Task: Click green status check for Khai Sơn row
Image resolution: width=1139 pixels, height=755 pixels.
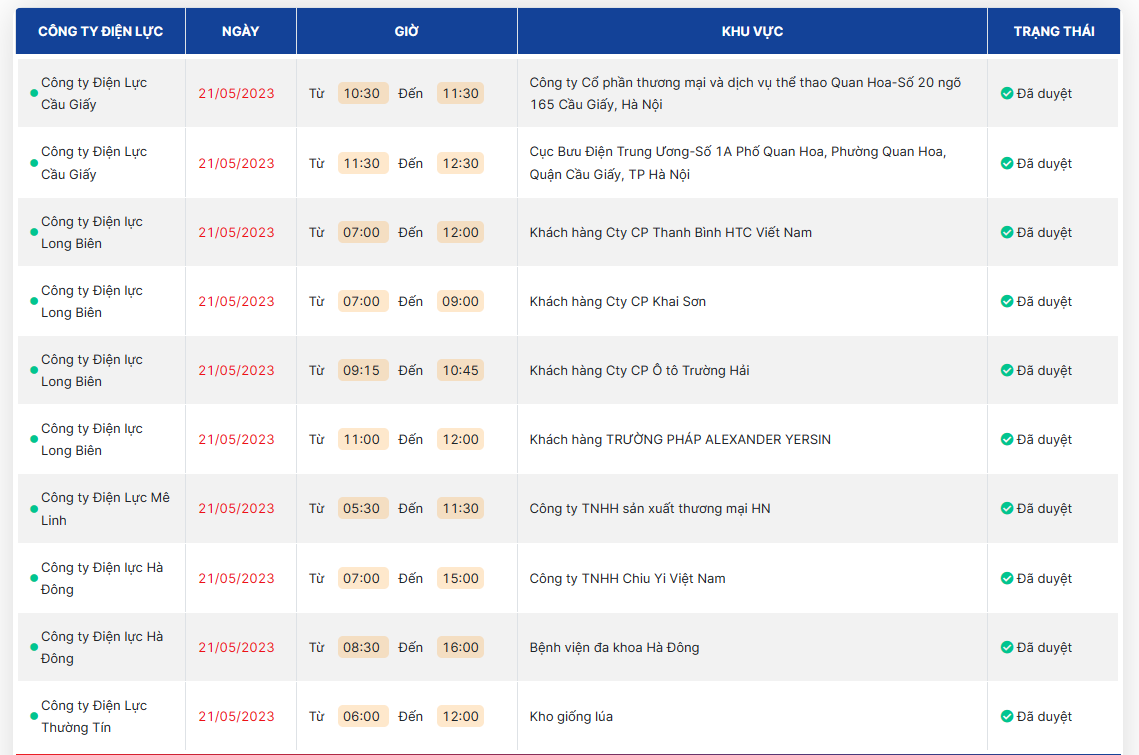Action: (x=1007, y=301)
